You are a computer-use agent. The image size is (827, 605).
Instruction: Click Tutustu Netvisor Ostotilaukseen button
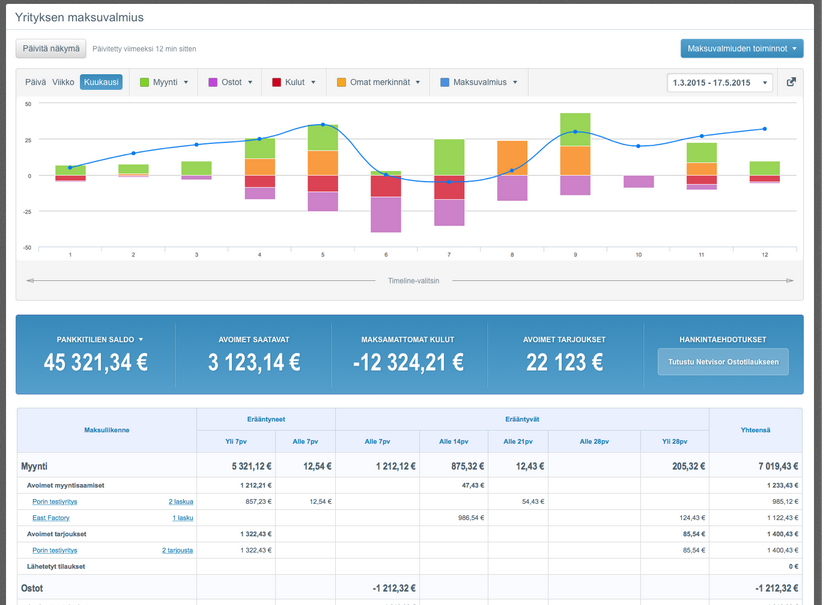(x=722, y=361)
